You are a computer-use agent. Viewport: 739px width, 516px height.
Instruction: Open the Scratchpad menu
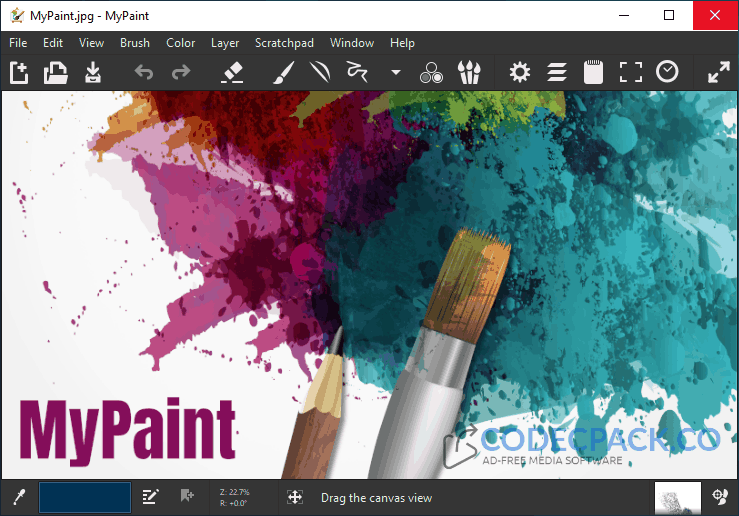(x=284, y=43)
